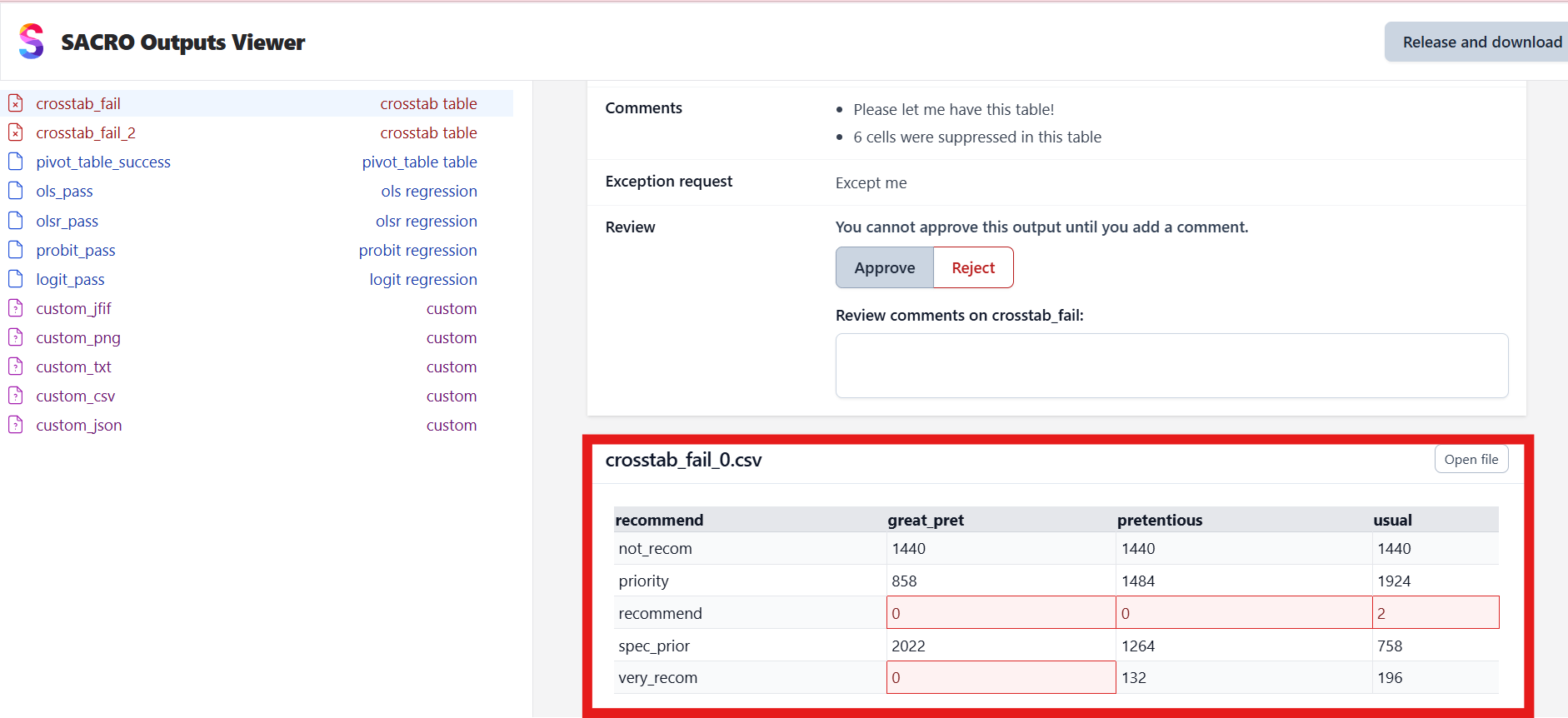Open the logit_pass output
Screen dimensions: 1568x718
pos(71,280)
